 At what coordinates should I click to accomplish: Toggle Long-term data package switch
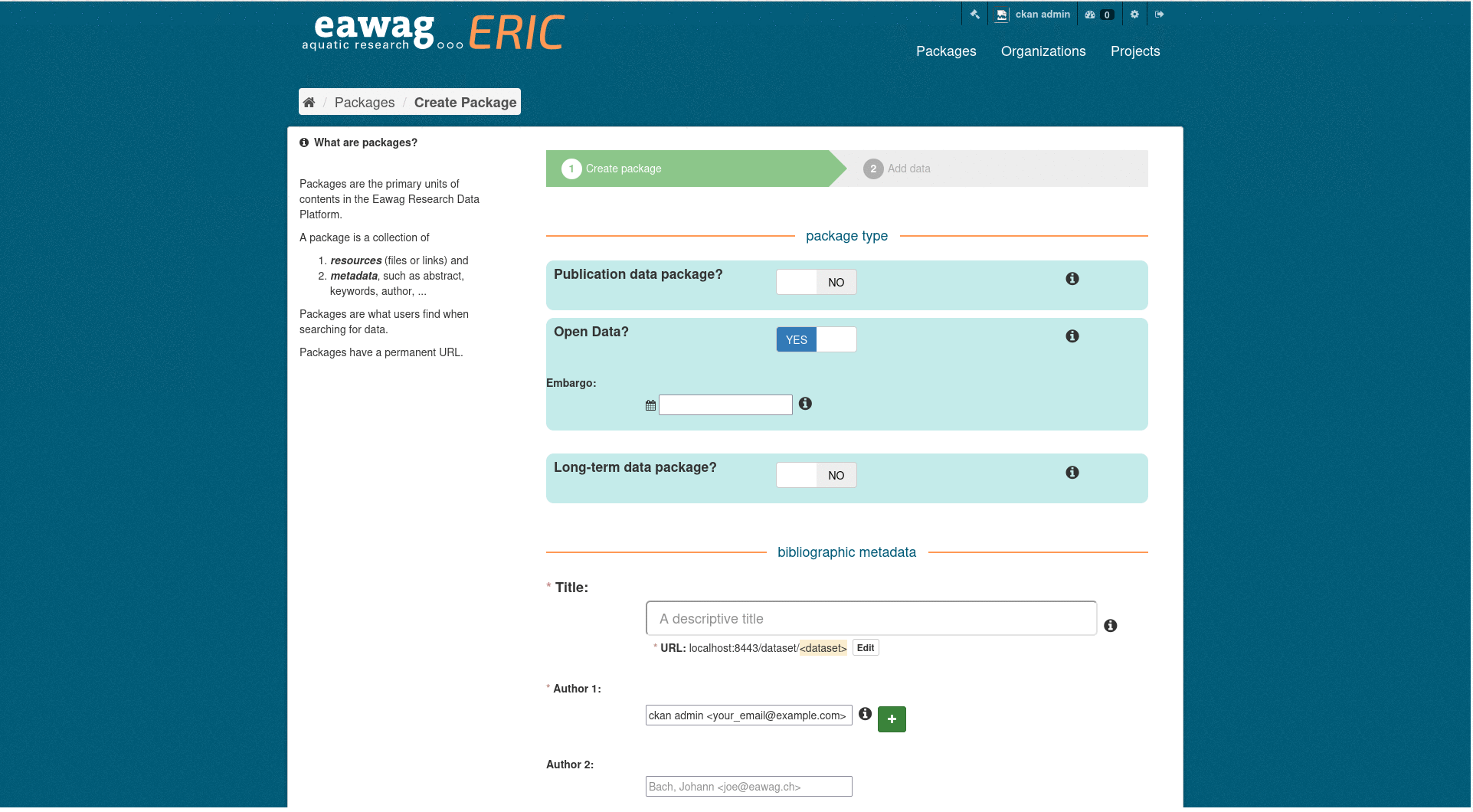816,475
